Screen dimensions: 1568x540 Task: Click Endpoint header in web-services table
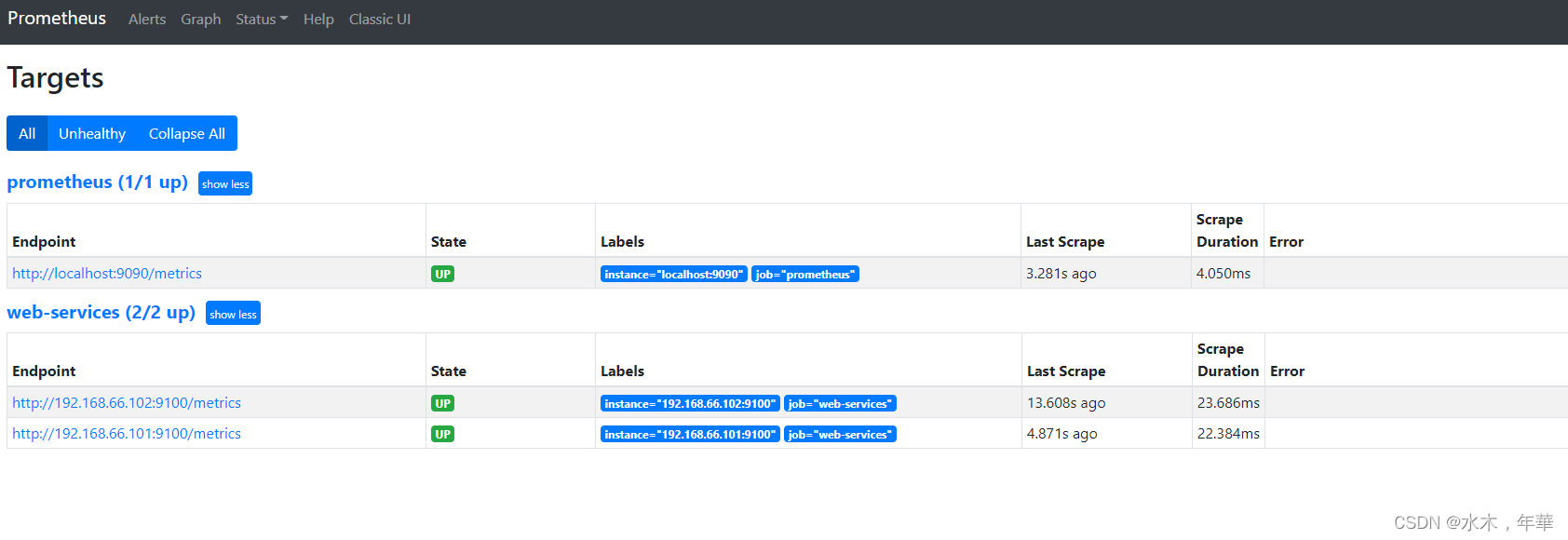44,371
